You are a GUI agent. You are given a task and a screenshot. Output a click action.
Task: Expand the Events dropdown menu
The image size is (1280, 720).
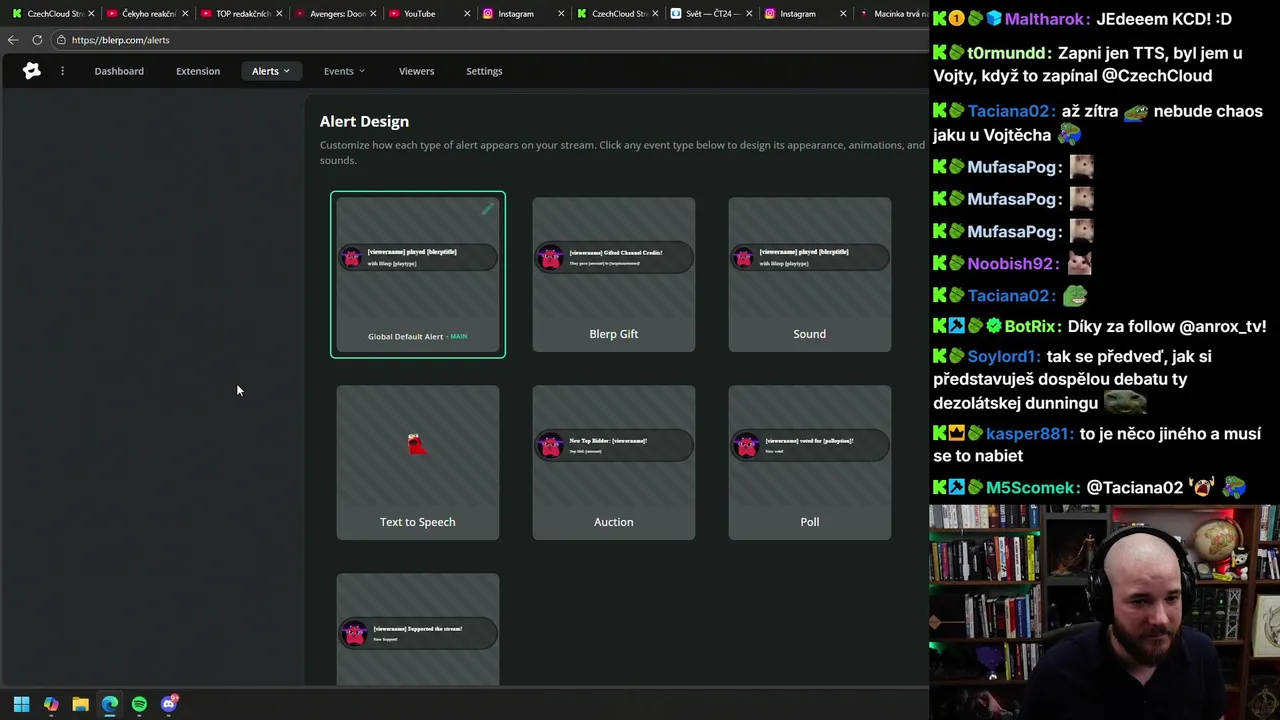(344, 71)
